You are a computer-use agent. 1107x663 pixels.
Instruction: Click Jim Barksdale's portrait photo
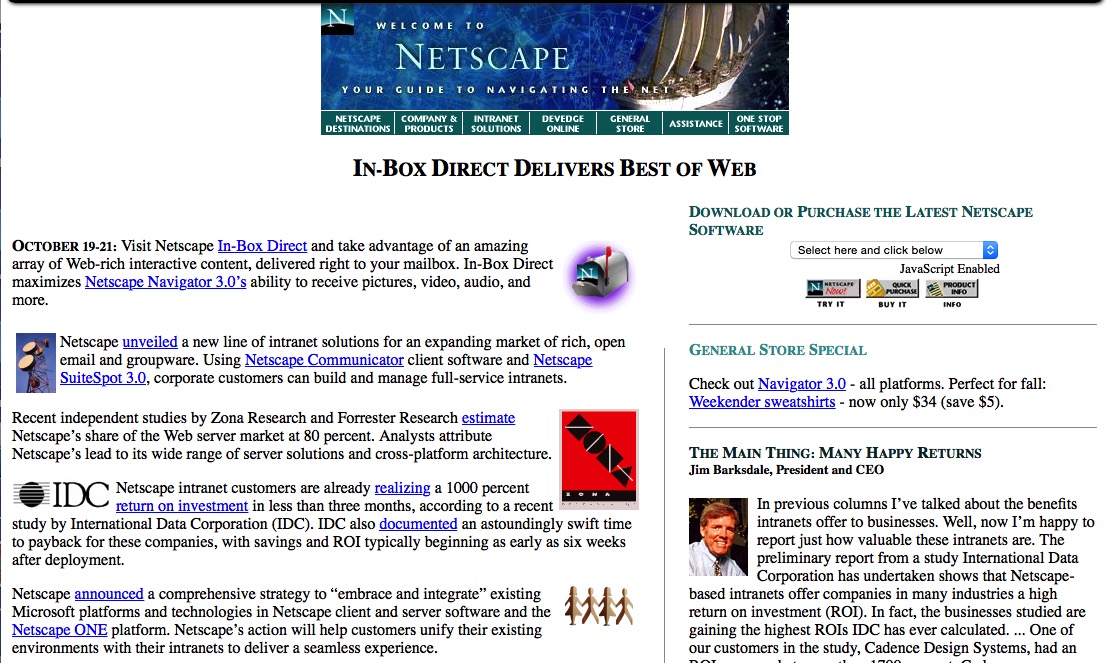(718, 537)
